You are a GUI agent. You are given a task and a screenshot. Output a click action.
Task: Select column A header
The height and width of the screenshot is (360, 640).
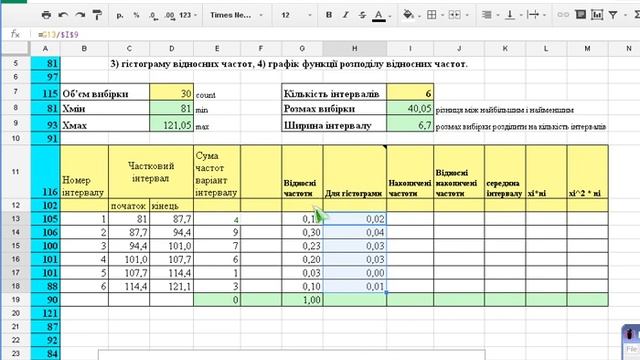(x=45, y=49)
